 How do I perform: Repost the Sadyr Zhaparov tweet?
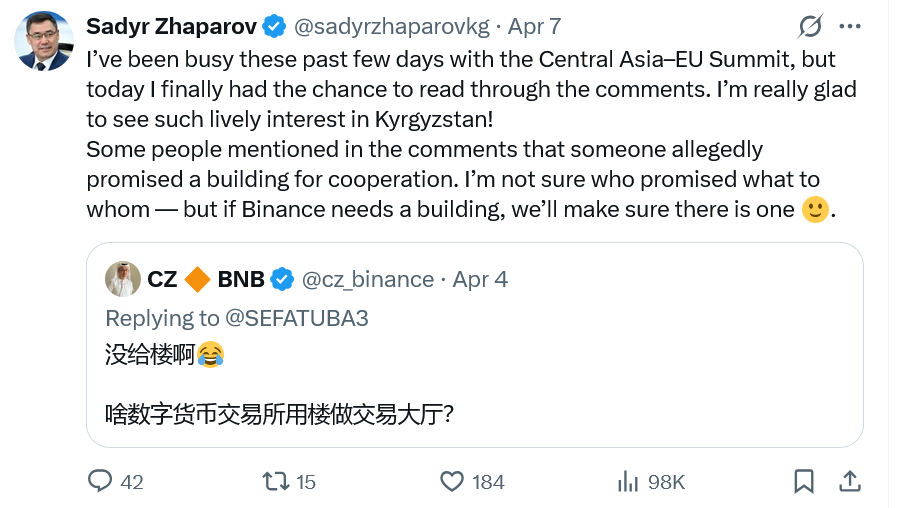pyautogui.click(x=275, y=481)
